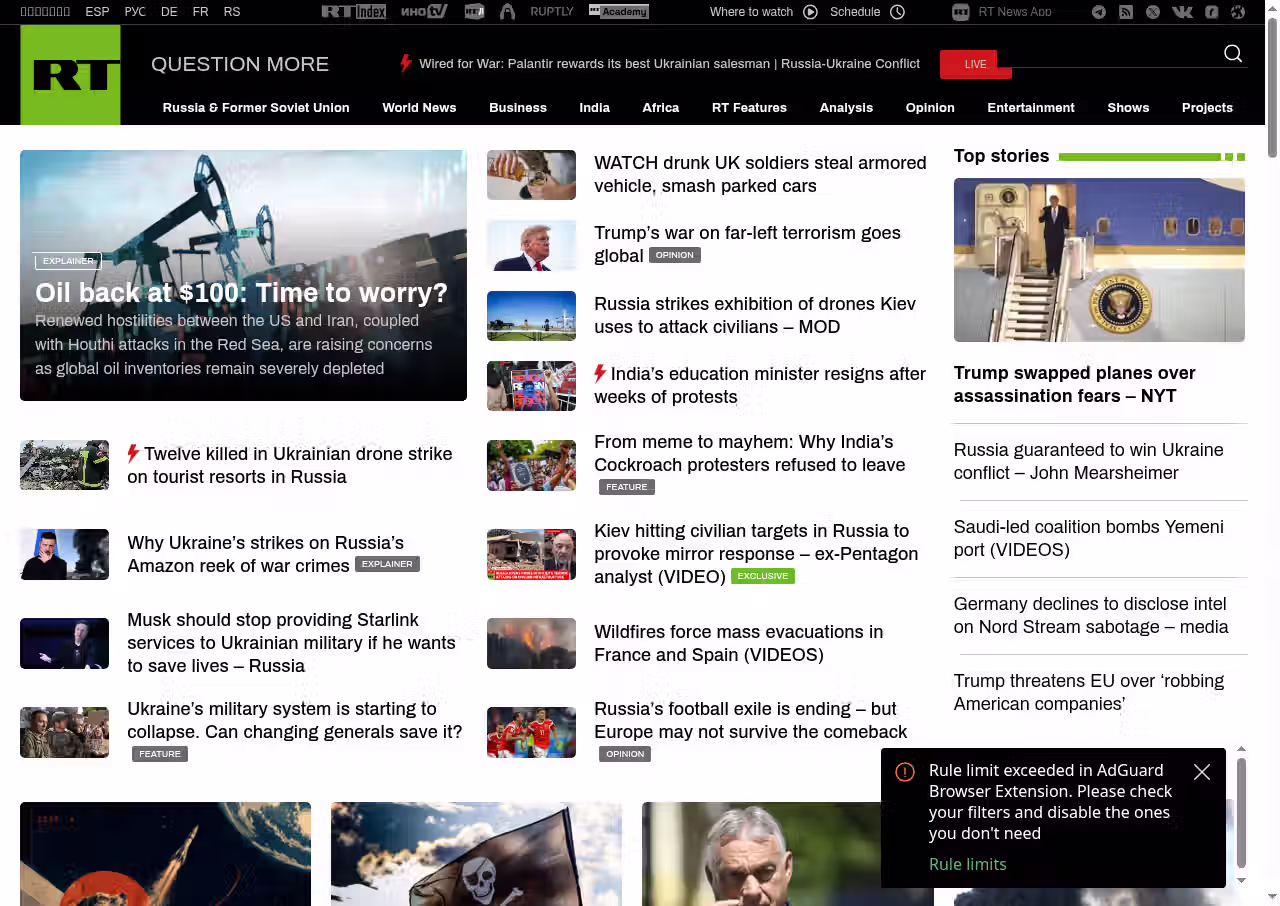Open Oil back at $100 headline
This screenshot has width=1280, height=906.
241,293
